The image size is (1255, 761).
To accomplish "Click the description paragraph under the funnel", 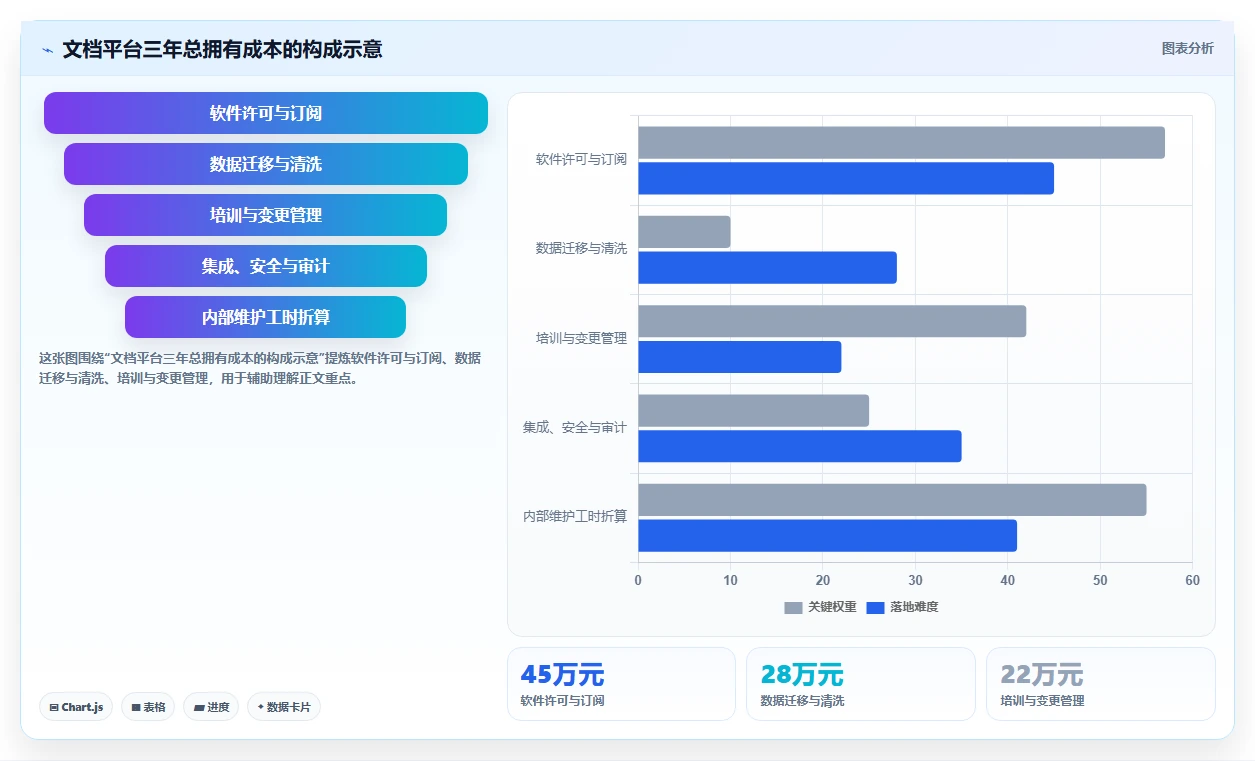I will click(x=260, y=368).
